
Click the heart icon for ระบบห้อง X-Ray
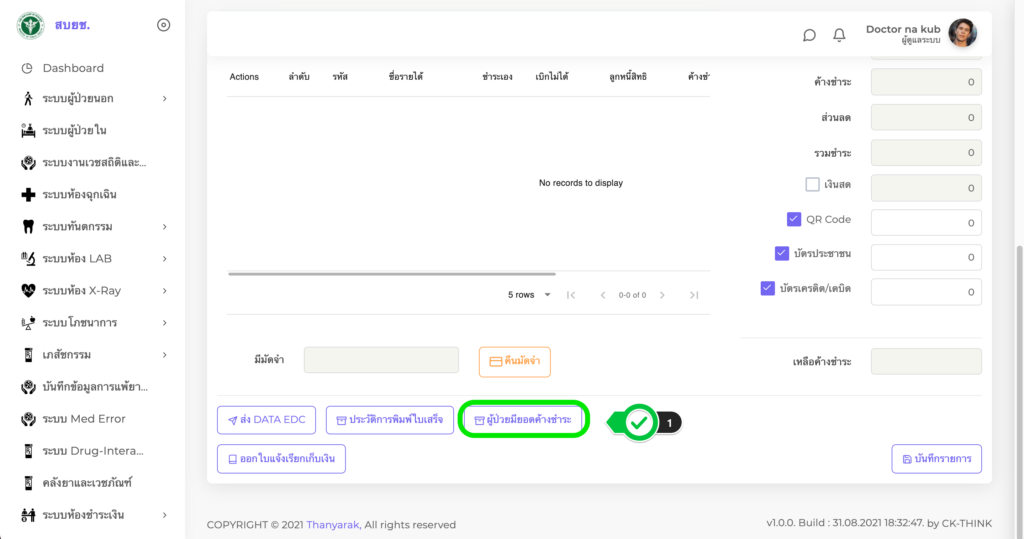click(28, 291)
